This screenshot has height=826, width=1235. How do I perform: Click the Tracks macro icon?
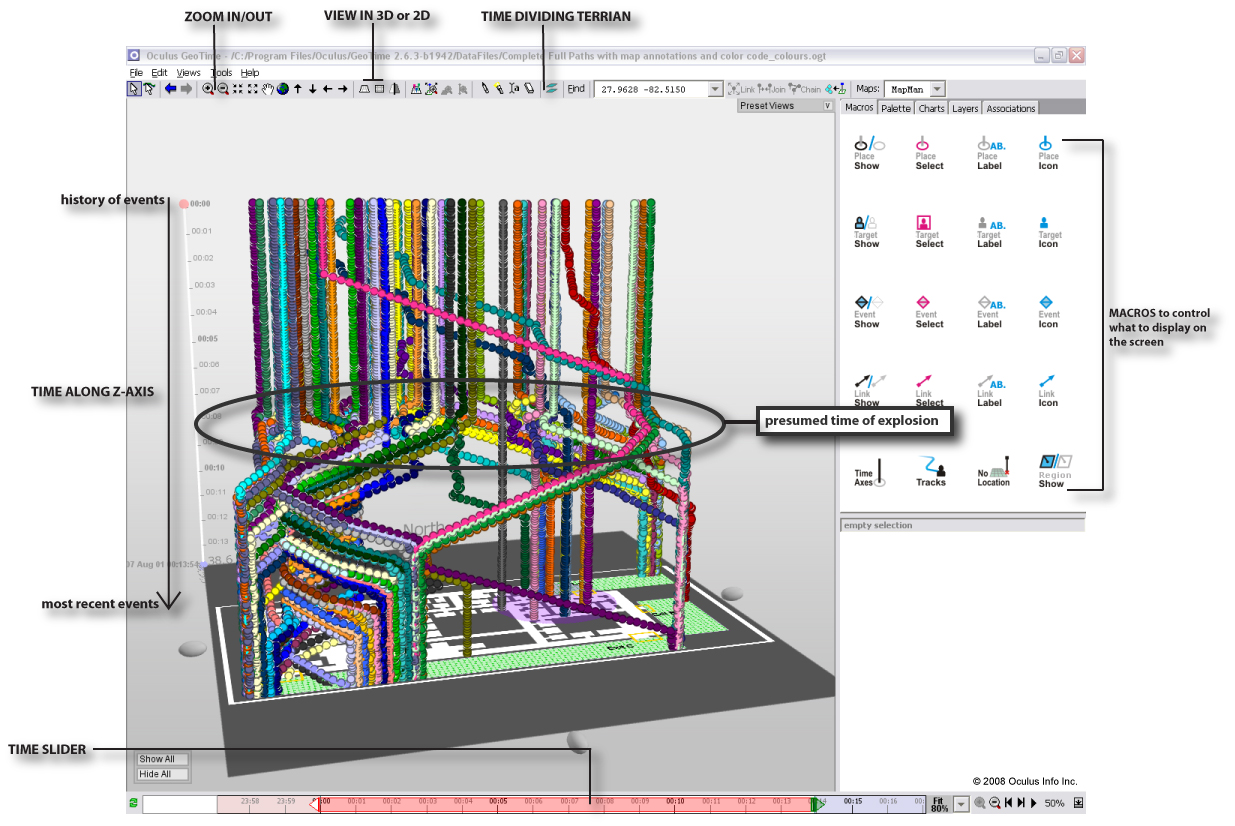[x=930, y=471]
